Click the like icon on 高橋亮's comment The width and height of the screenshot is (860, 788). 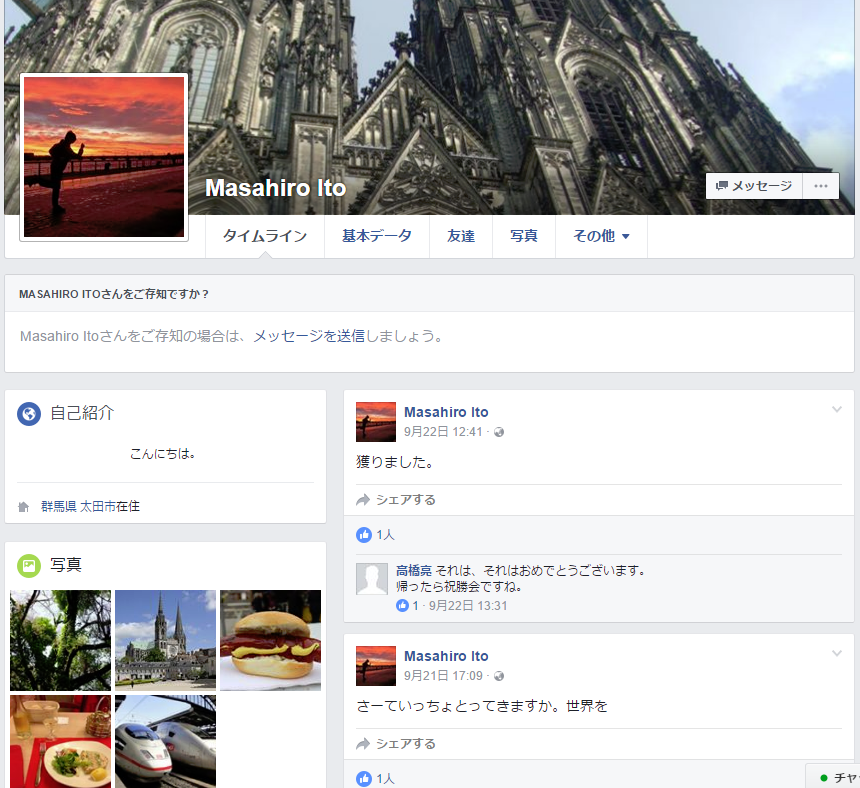click(x=403, y=605)
